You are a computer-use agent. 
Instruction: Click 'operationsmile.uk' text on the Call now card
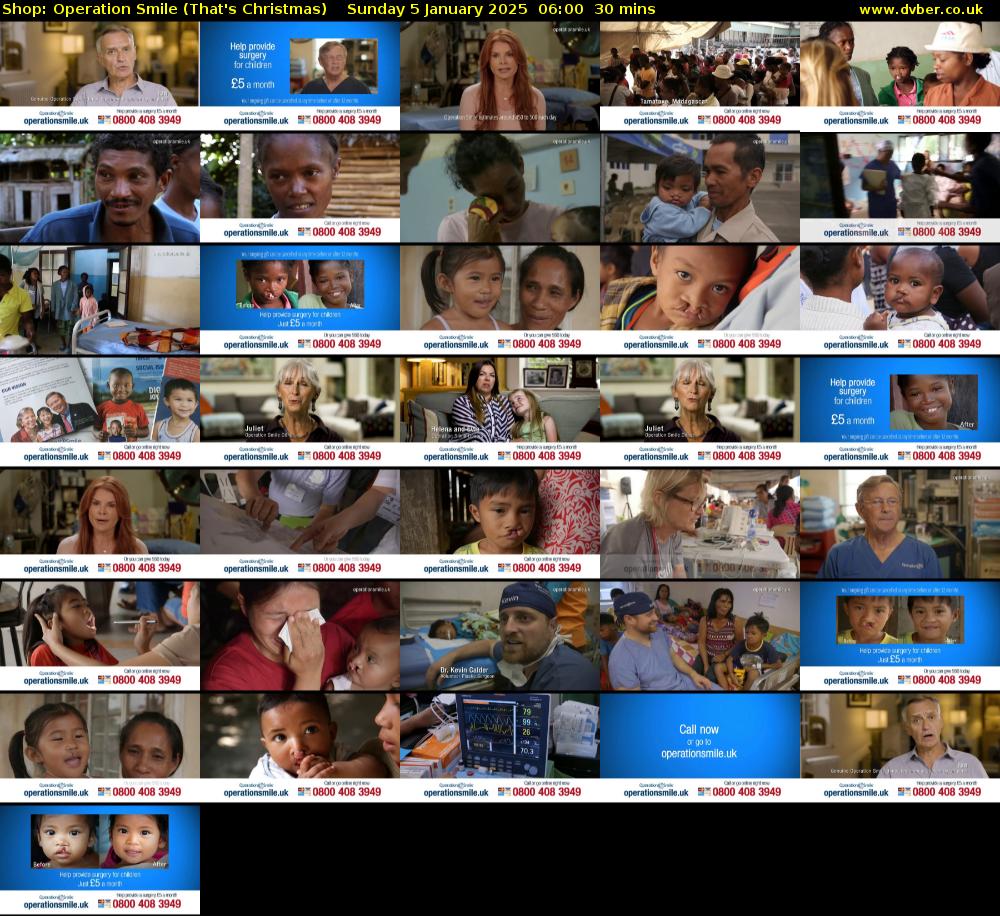pos(698,753)
